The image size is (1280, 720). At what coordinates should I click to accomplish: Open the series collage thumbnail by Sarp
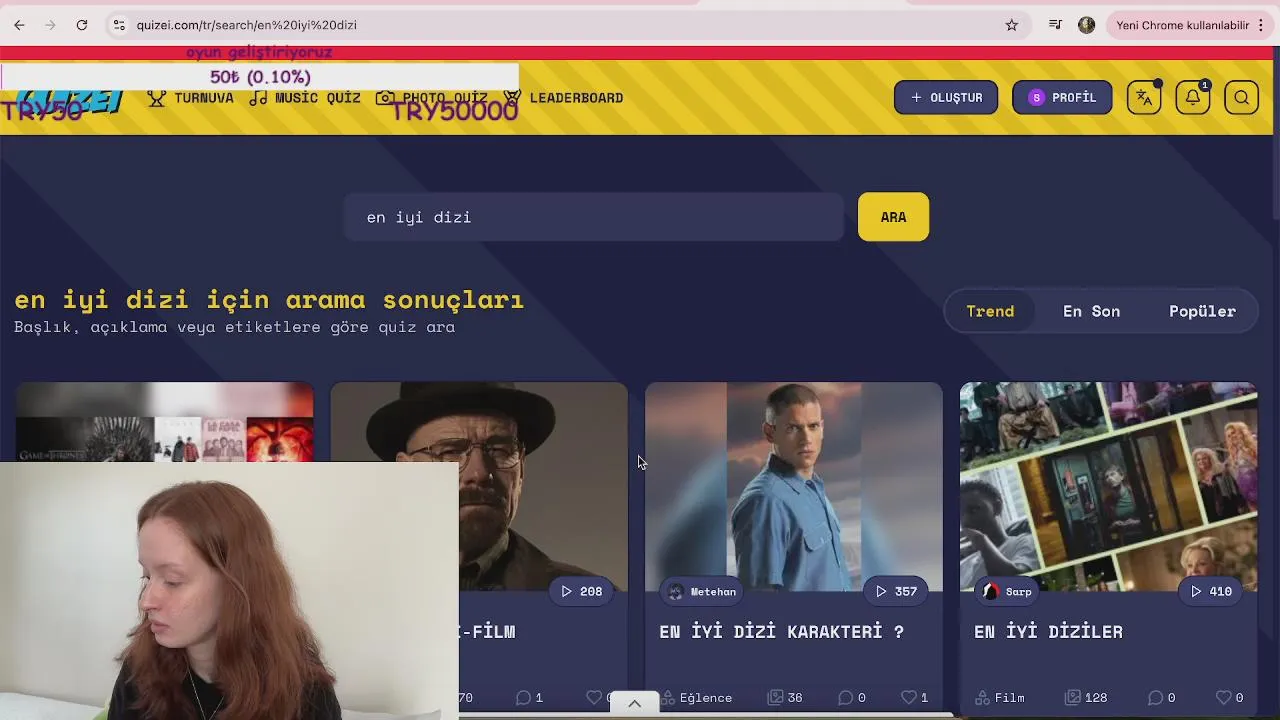1108,486
